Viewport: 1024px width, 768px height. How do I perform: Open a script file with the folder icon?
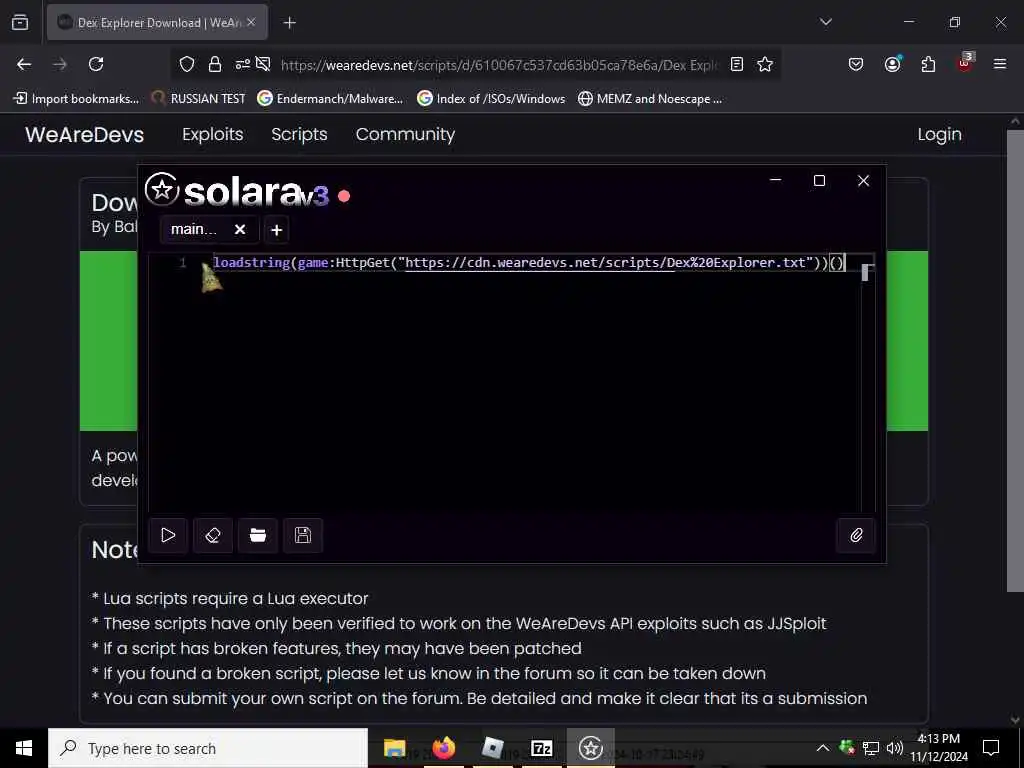click(x=258, y=536)
